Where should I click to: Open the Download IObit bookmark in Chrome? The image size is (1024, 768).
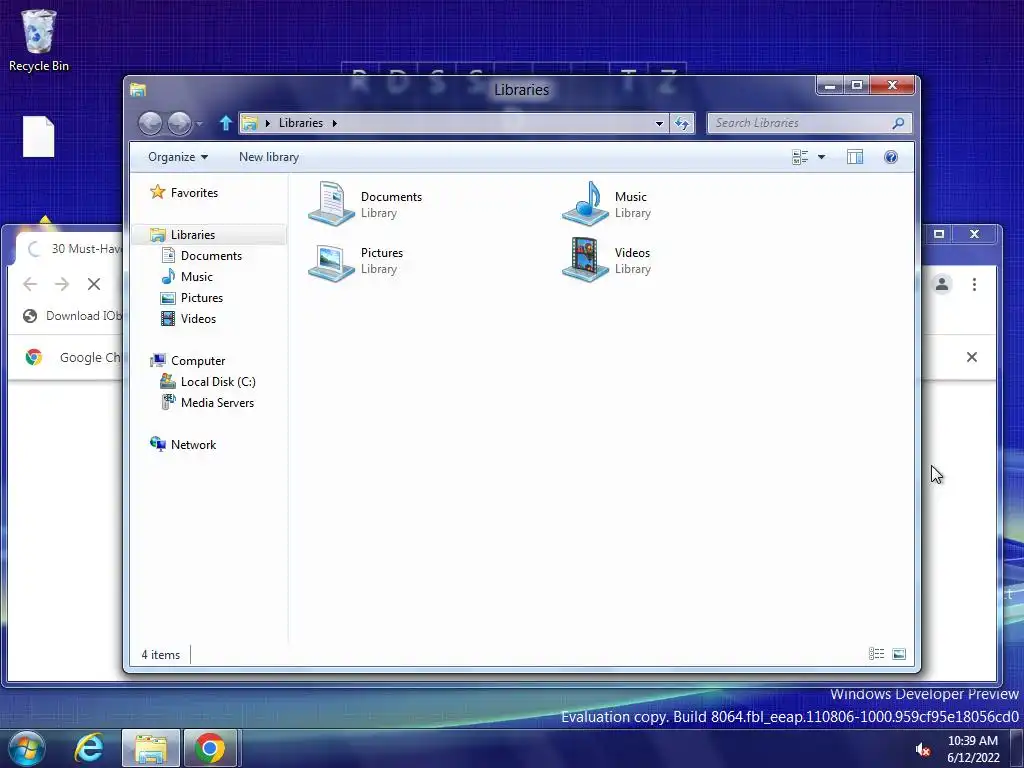click(x=72, y=316)
